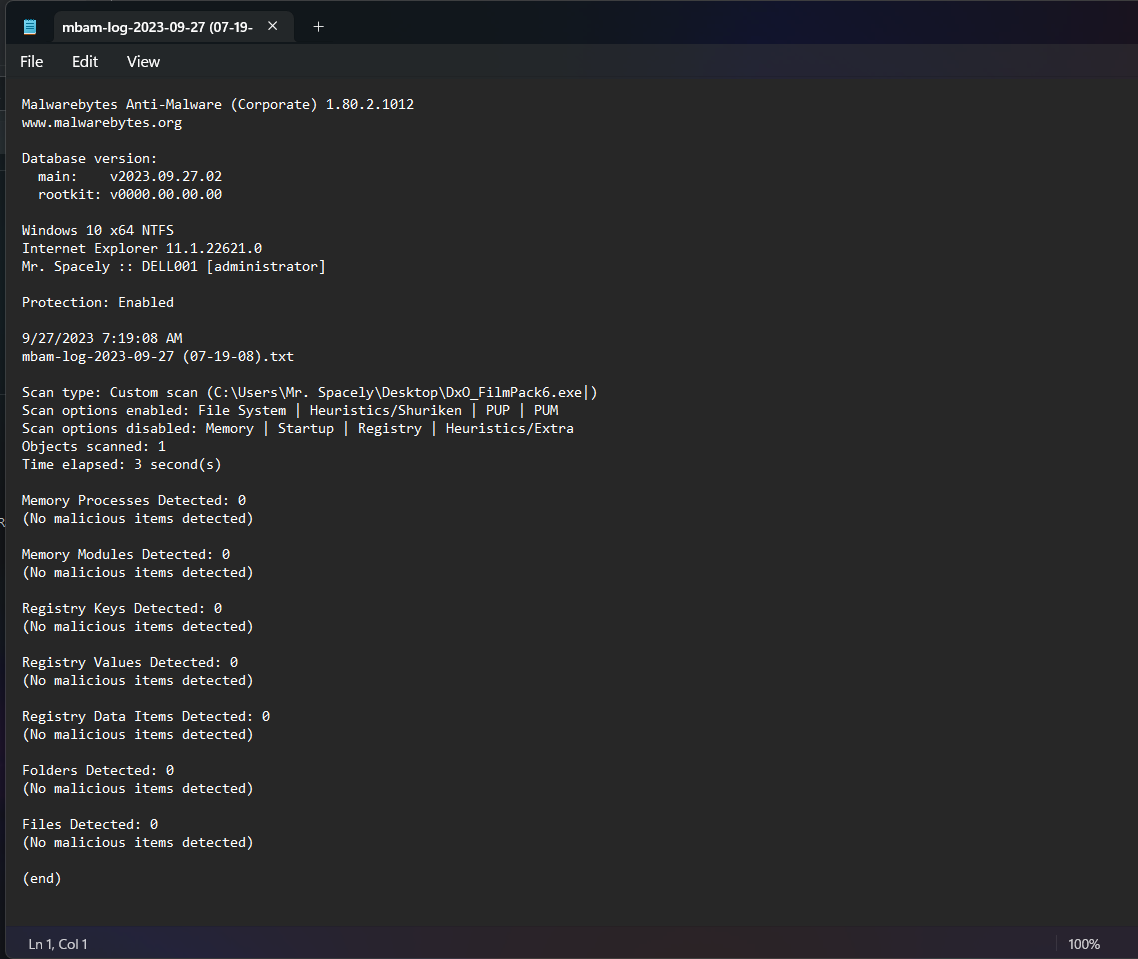Click the '(end)' line
The height and width of the screenshot is (959, 1138).
click(42, 878)
